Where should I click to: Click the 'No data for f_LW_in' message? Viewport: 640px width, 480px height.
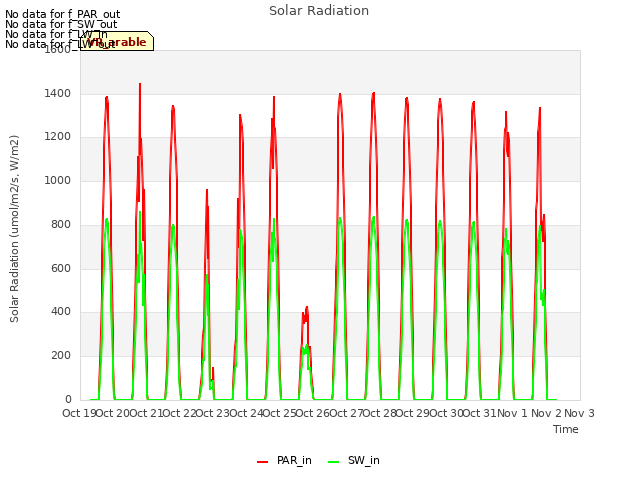point(56,34)
